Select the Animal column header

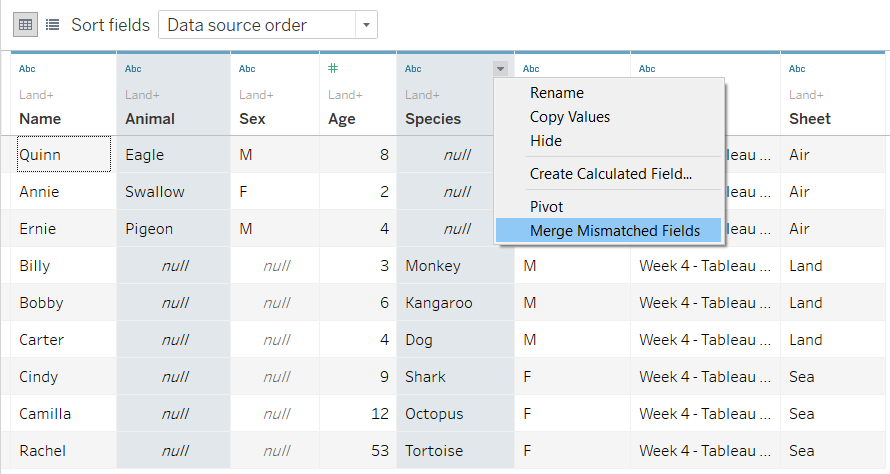(x=150, y=119)
